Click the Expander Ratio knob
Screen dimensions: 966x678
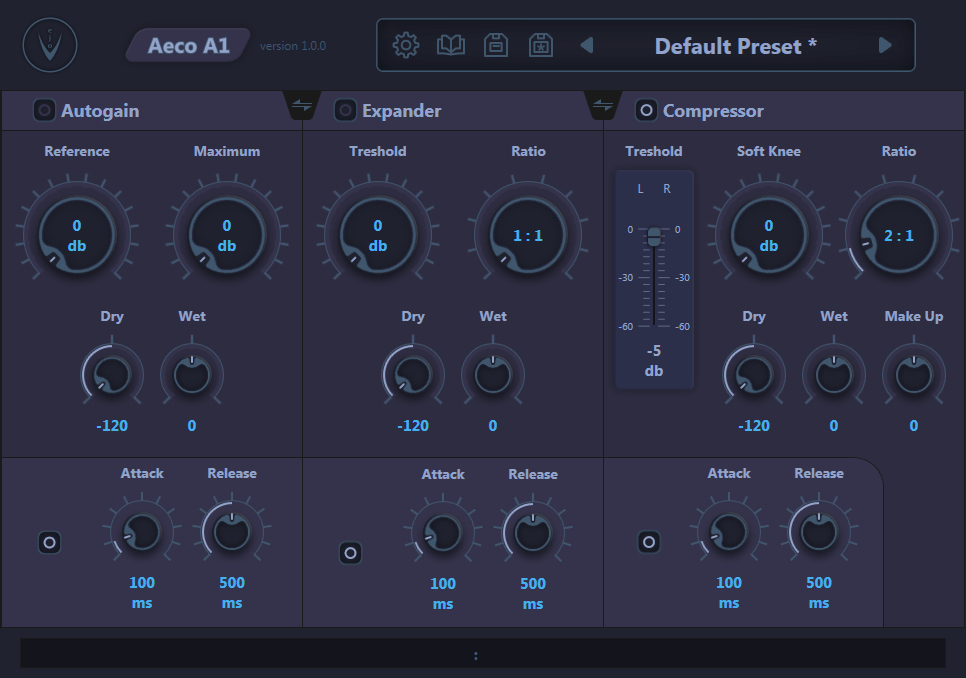coord(528,232)
